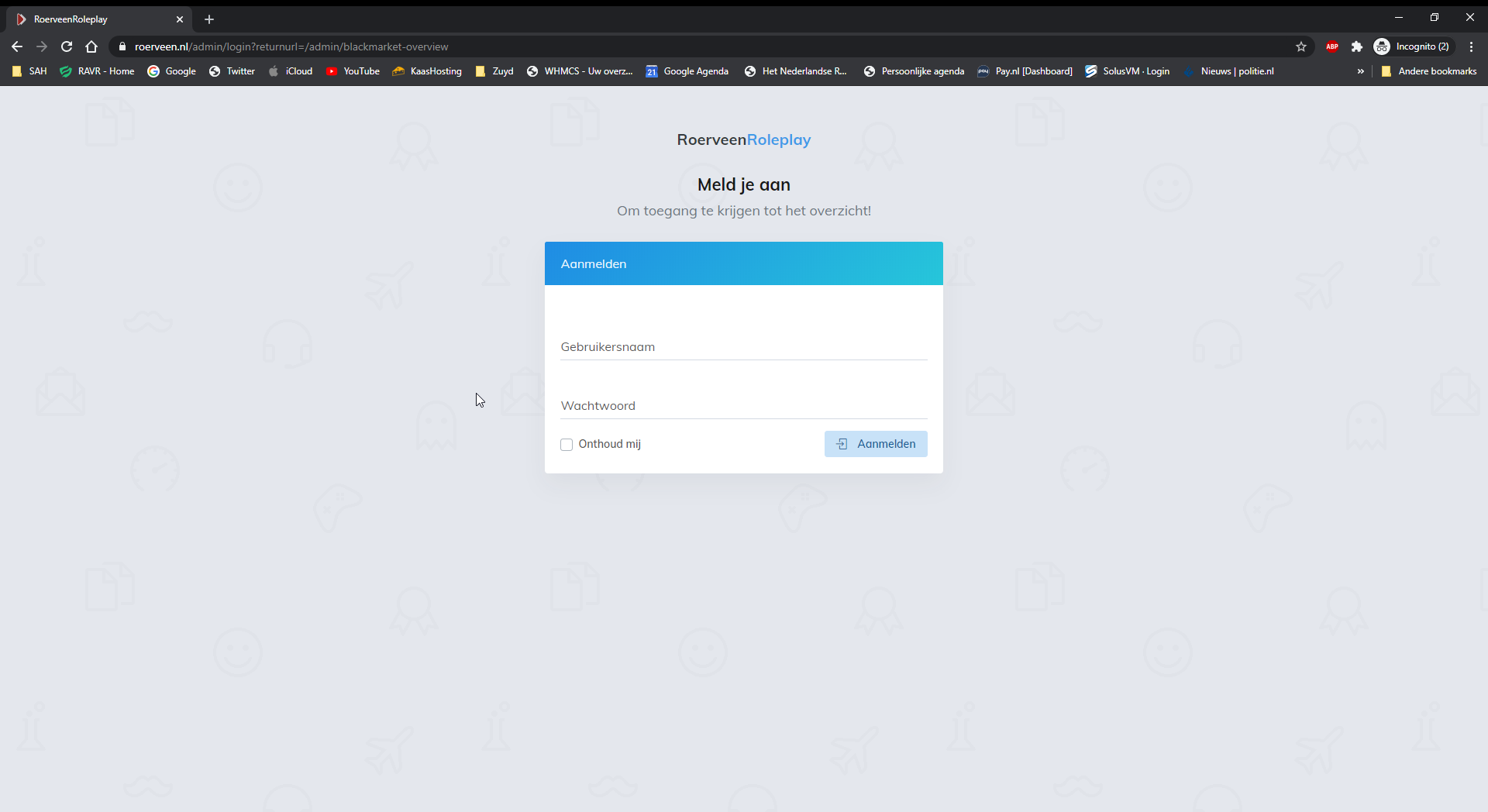Viewport: 1488px width, 812px height.
Task: Go back using the browser back arrow
Action: click(x=17, y=46)
